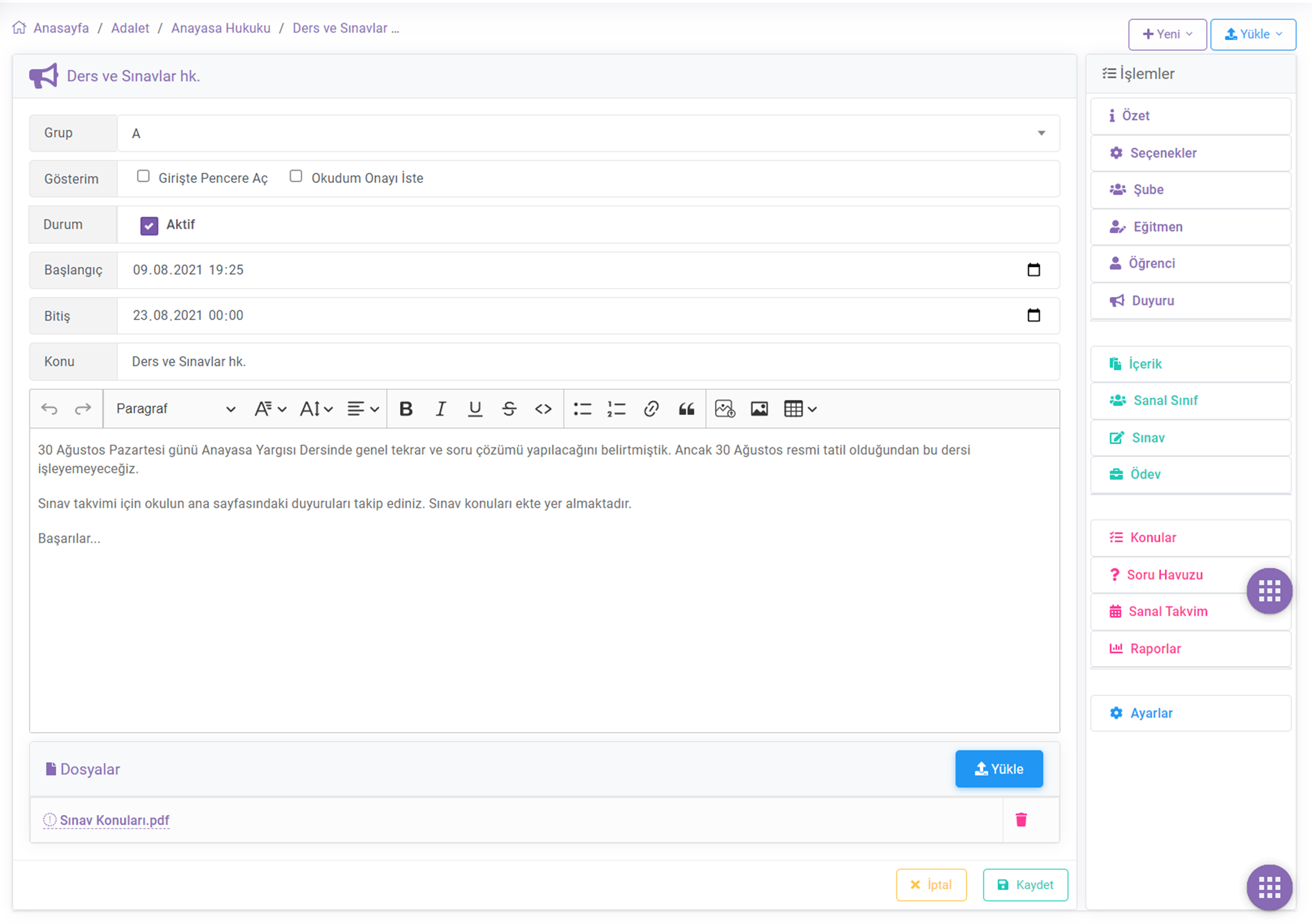The height and width of the screenshot is (924, 1312).
Task: Click the undo arrow in editor
Action: 49,409
